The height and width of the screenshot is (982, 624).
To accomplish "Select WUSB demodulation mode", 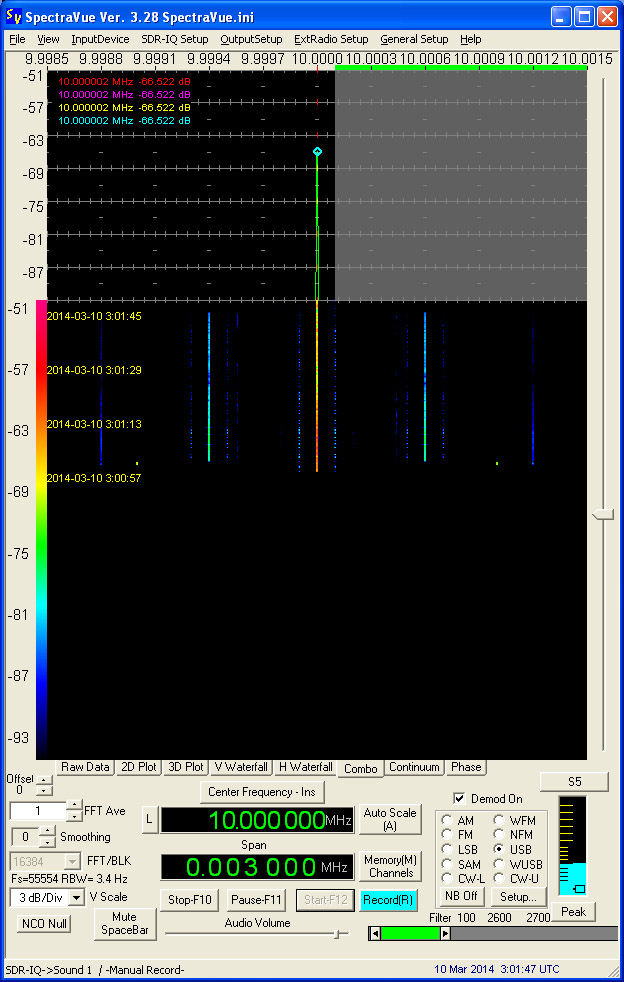I will pos(499,864).
